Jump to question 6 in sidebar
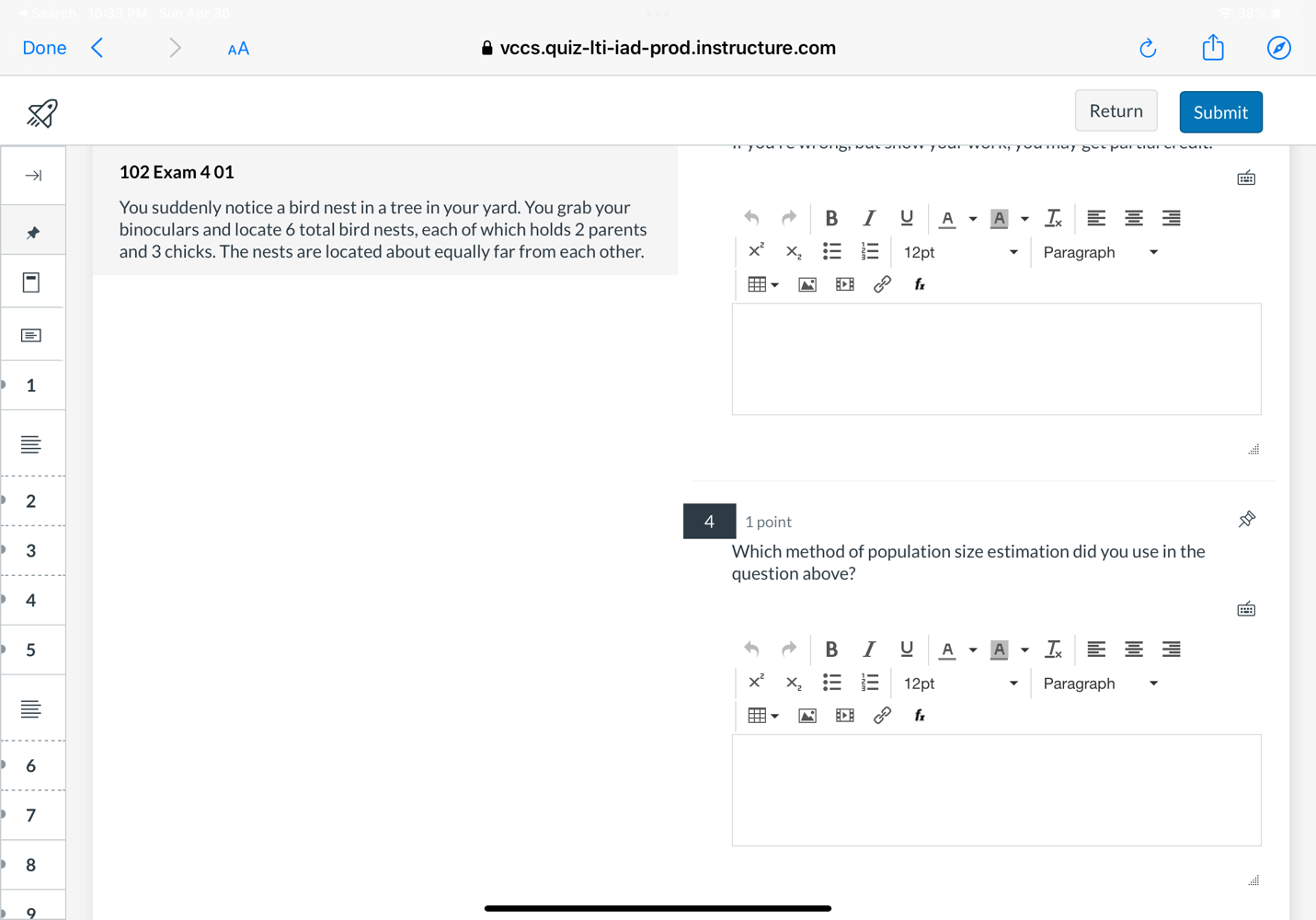 (x=31, y=765)
